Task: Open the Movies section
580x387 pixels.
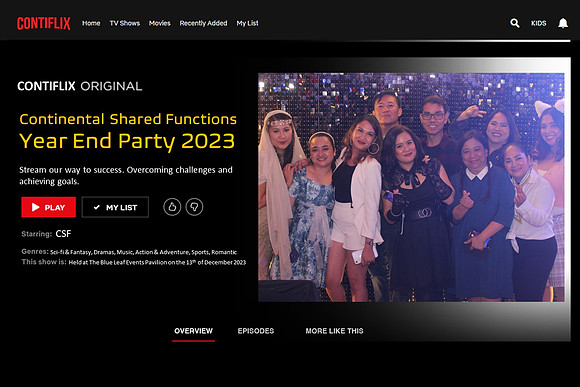Action: click(x=159, y=23)
